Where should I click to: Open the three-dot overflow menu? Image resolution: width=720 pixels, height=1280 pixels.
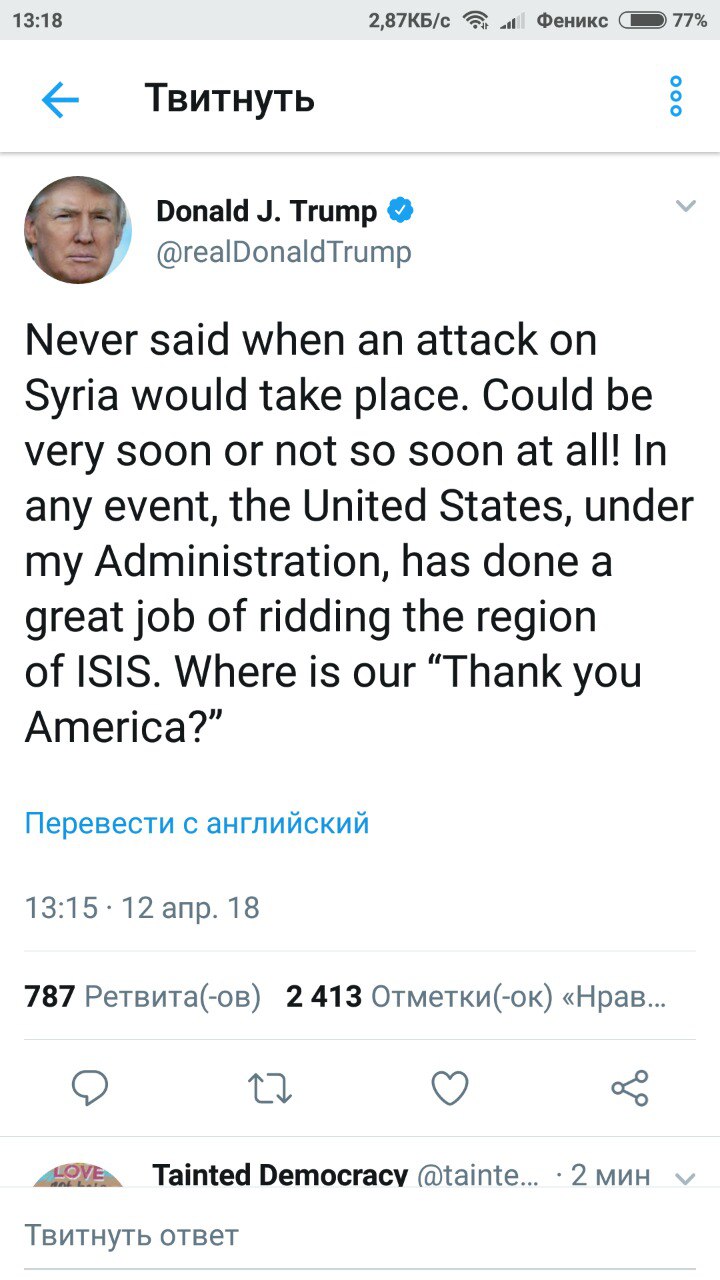coord(676,97)
